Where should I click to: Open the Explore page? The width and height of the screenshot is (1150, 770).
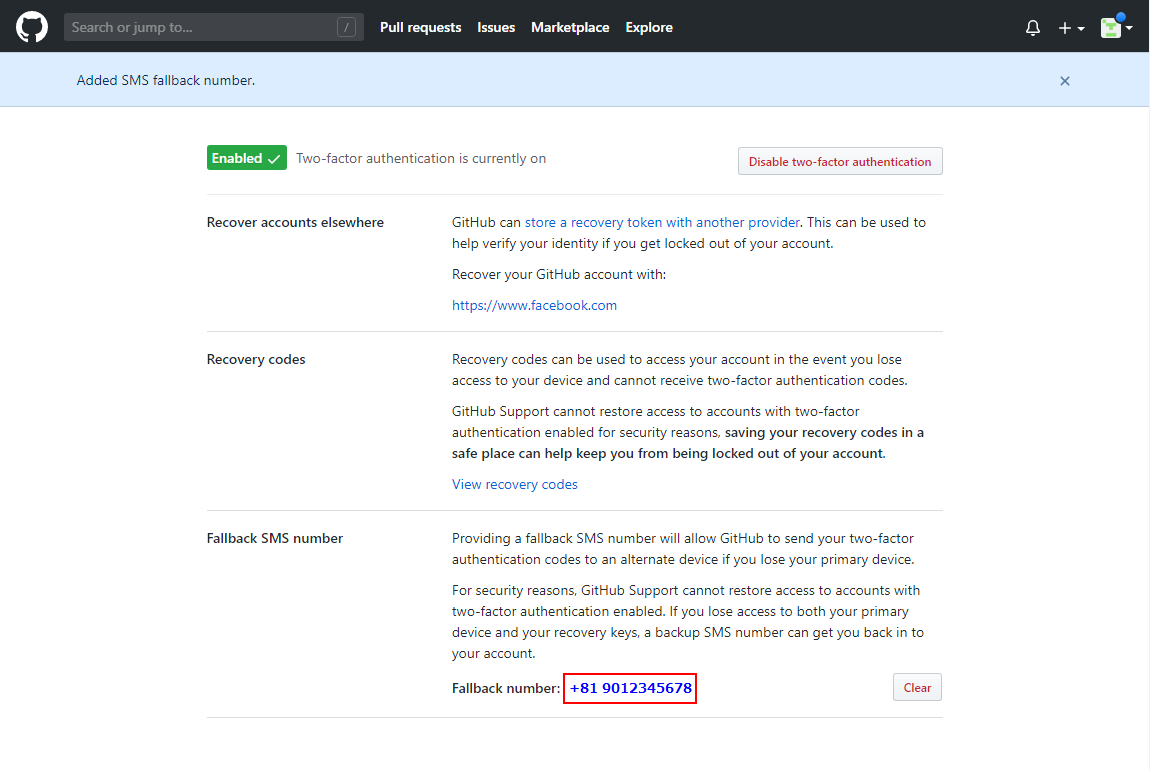(649, 27)
